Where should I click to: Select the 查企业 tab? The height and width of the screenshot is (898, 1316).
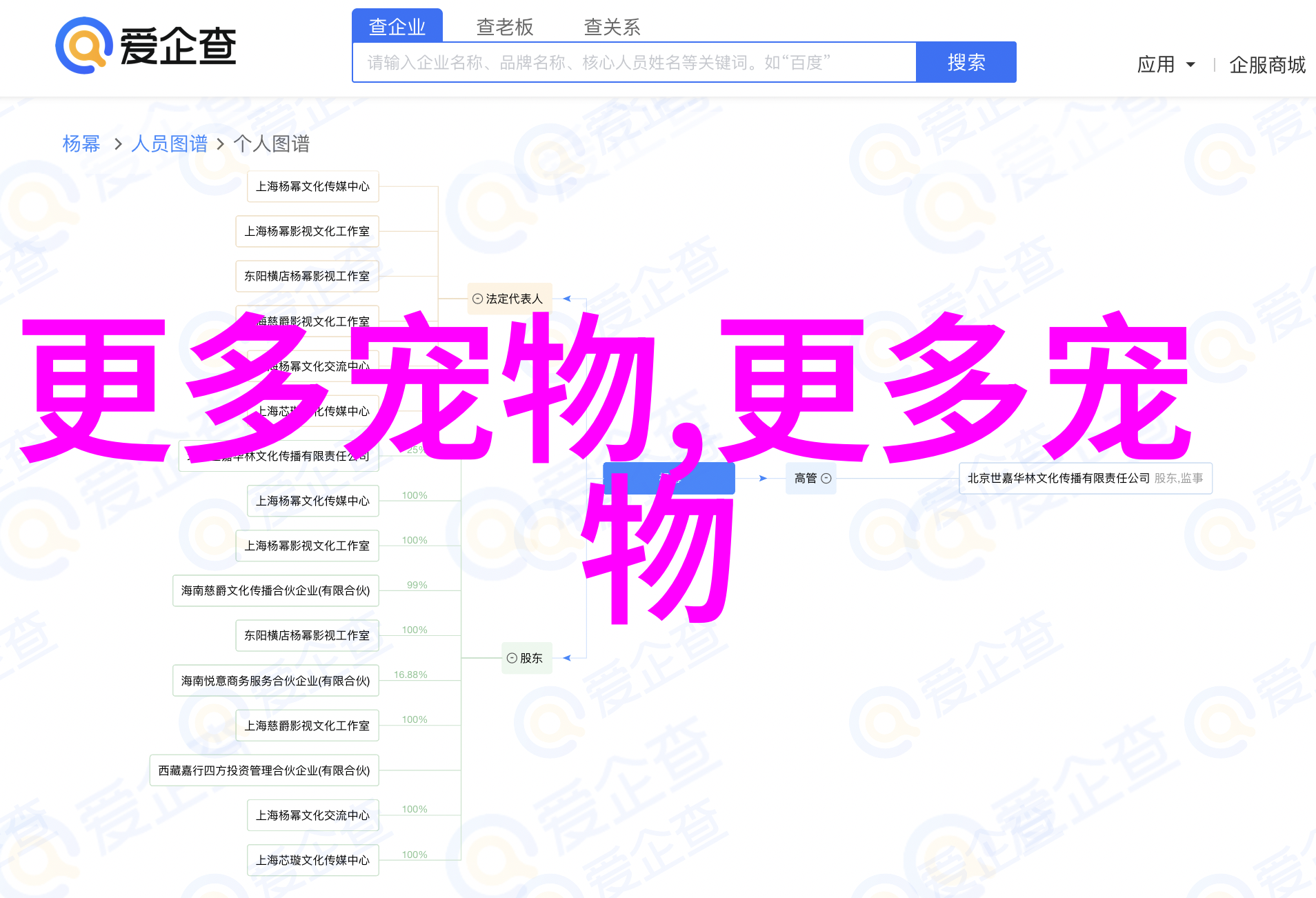point(397,26)
